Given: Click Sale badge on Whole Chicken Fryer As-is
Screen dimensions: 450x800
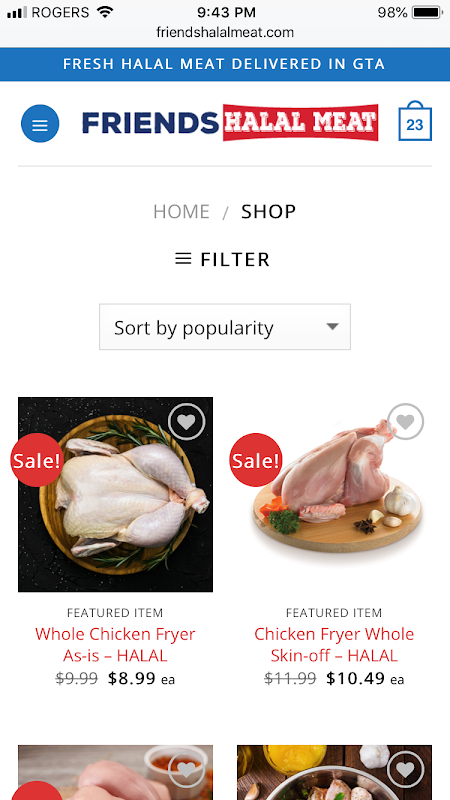Looking at the screenshot, I should [37, 460].
